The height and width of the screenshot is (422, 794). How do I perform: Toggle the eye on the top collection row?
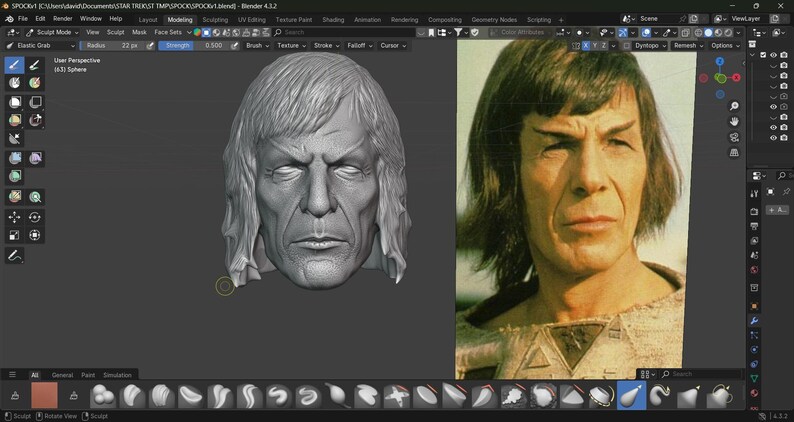click(773, 55)
